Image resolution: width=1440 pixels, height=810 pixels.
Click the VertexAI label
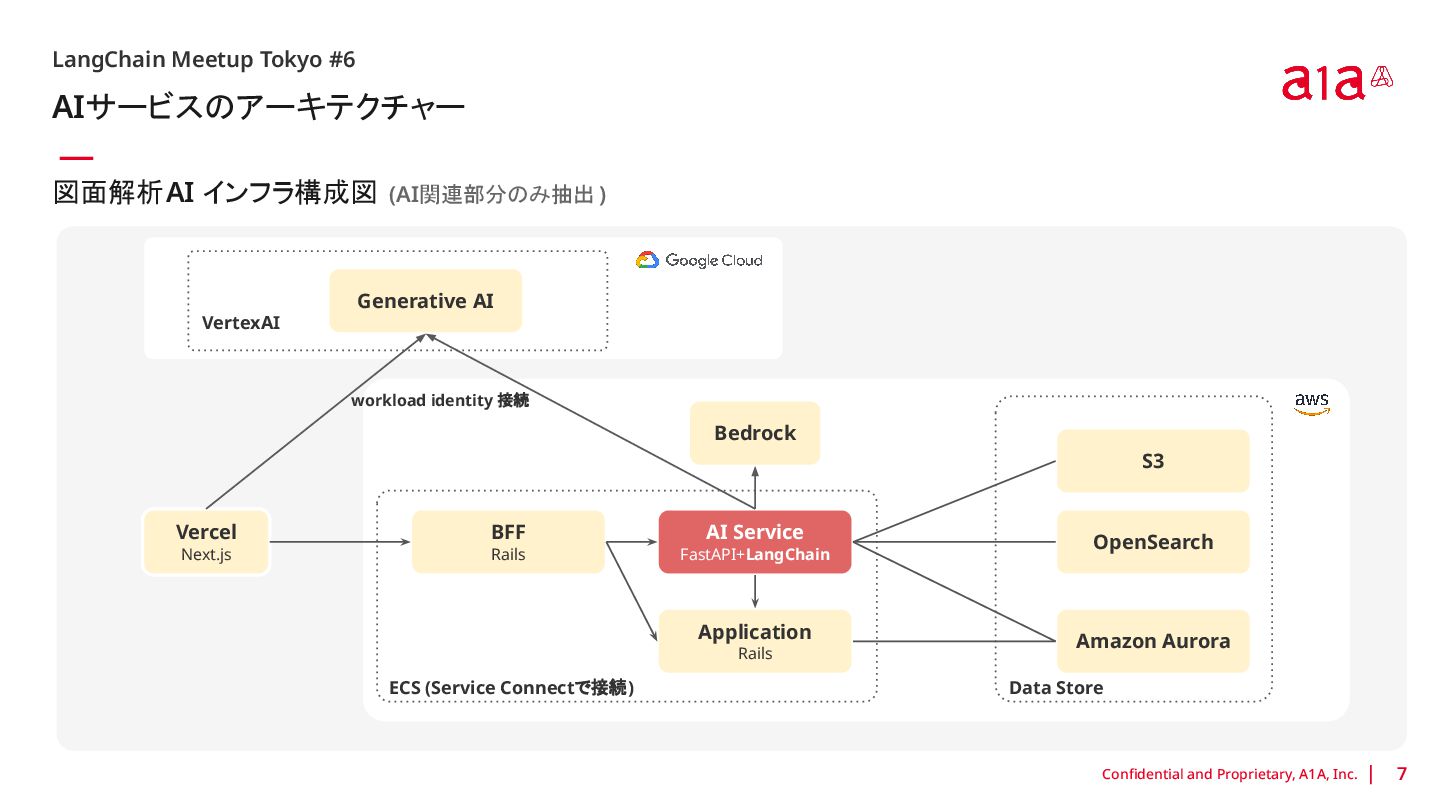point(241,322)
